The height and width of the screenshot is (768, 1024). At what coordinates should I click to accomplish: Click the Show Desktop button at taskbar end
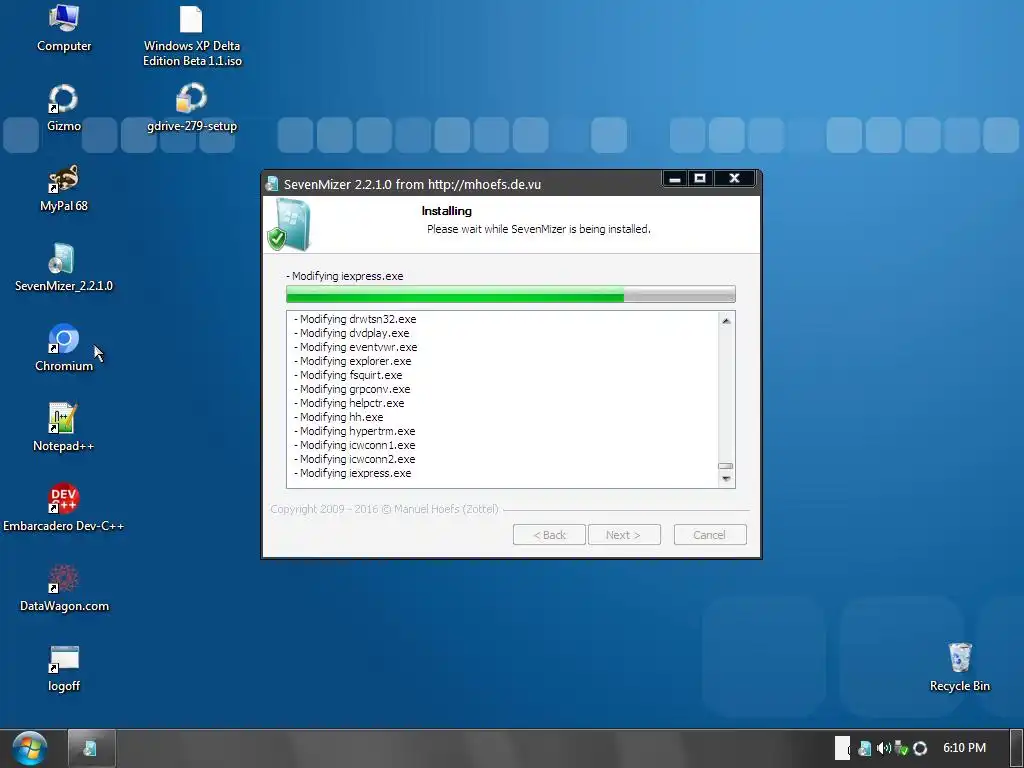point(1017,748)
